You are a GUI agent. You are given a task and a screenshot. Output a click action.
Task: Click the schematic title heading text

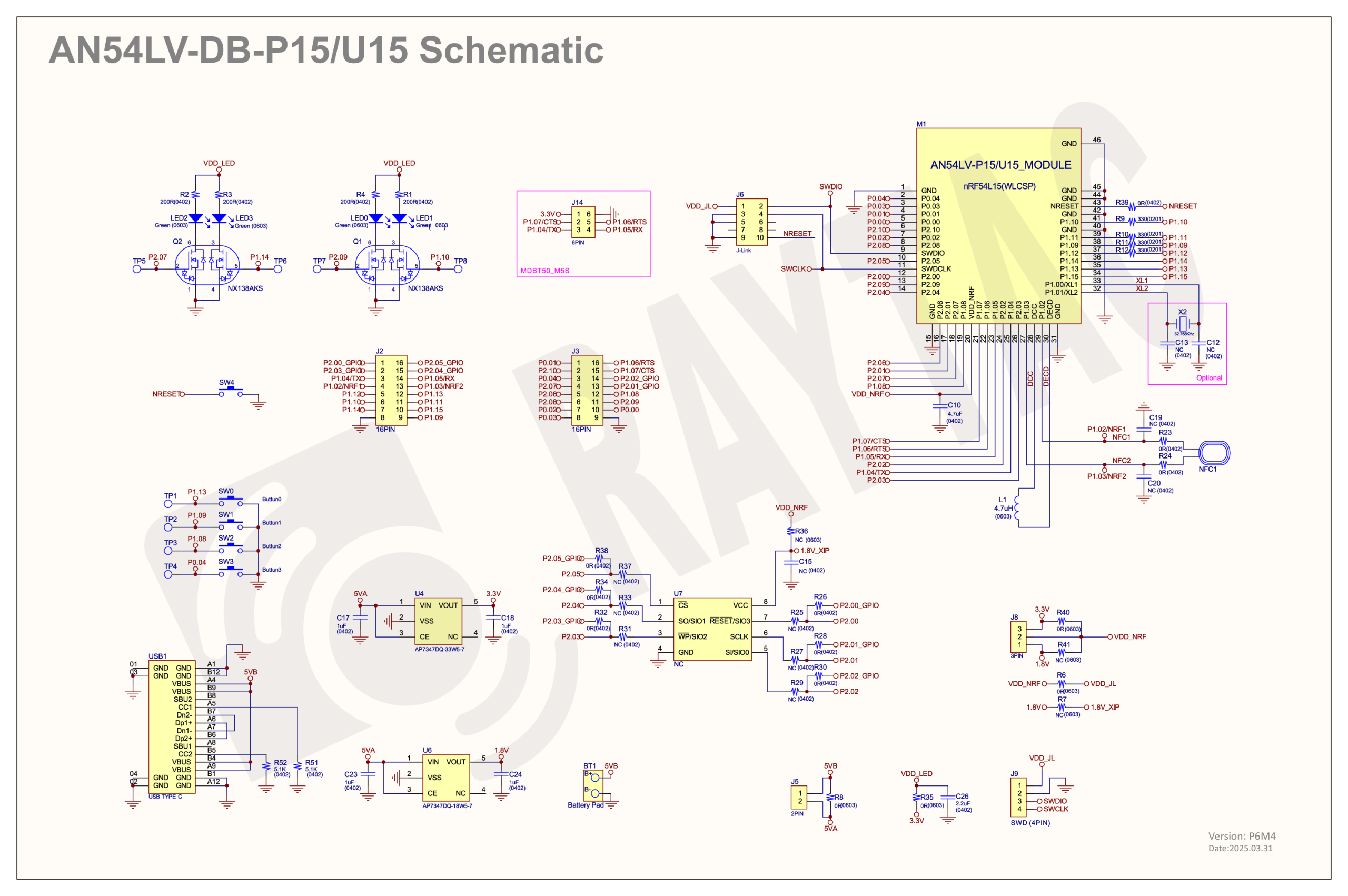[326, 51]
